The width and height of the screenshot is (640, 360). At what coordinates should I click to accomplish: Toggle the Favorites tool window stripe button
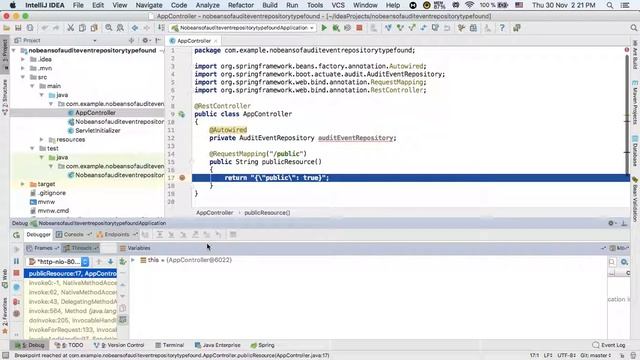tap(5, 315)
